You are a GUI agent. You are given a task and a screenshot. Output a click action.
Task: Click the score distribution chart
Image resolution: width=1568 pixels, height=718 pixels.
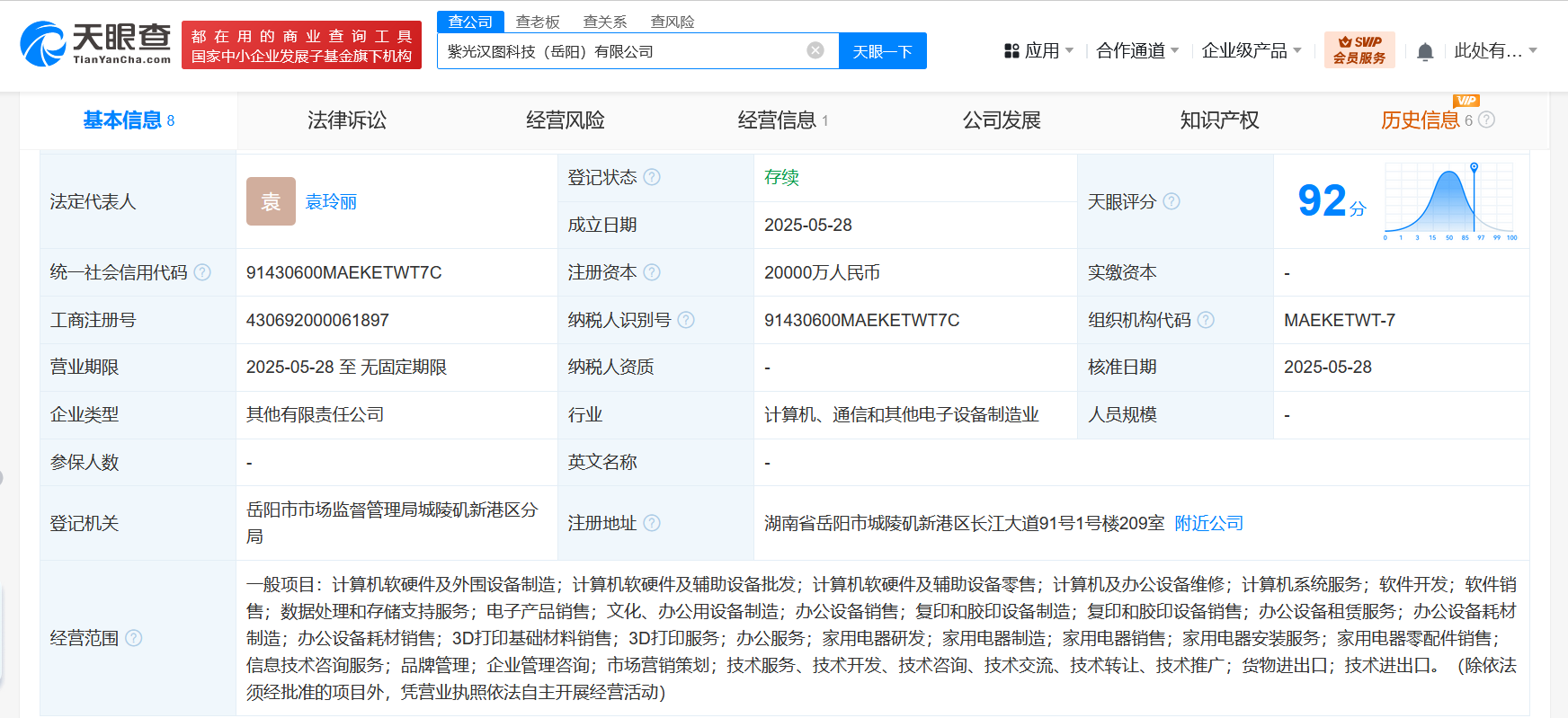tap(1449, 201)
